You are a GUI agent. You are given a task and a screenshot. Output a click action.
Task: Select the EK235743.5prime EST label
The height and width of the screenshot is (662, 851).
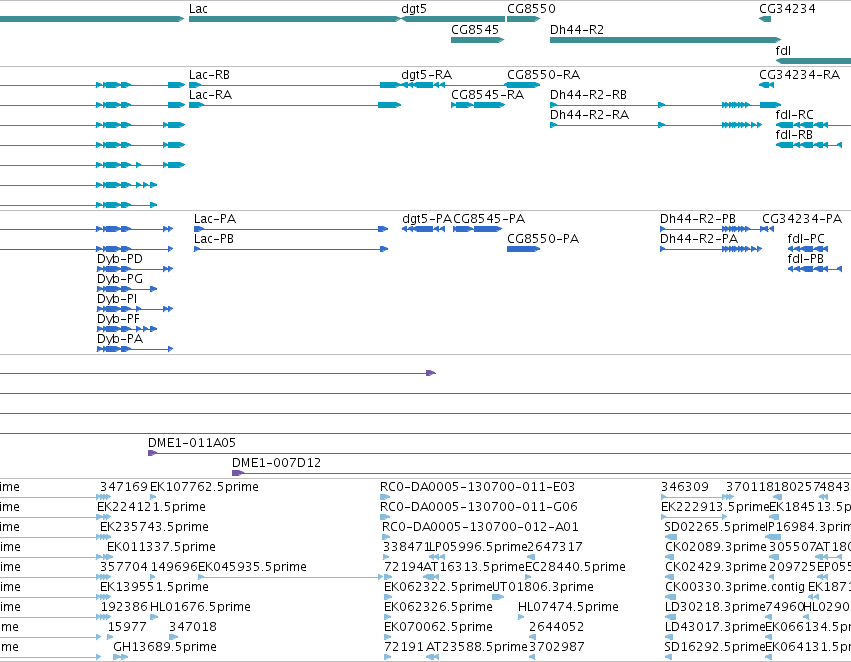pos(154,527)
